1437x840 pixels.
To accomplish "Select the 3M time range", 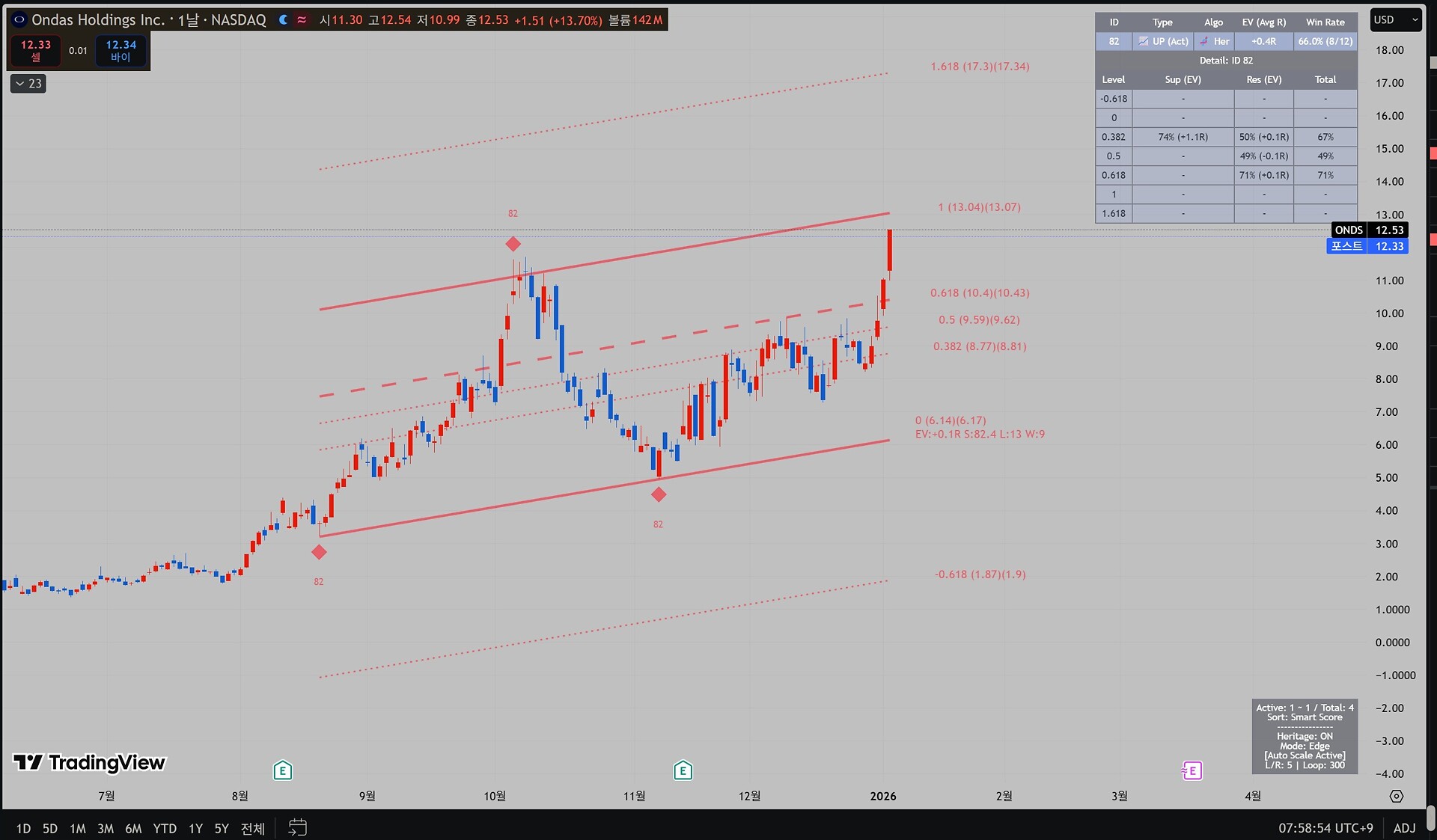I will (x=106, y=828).
